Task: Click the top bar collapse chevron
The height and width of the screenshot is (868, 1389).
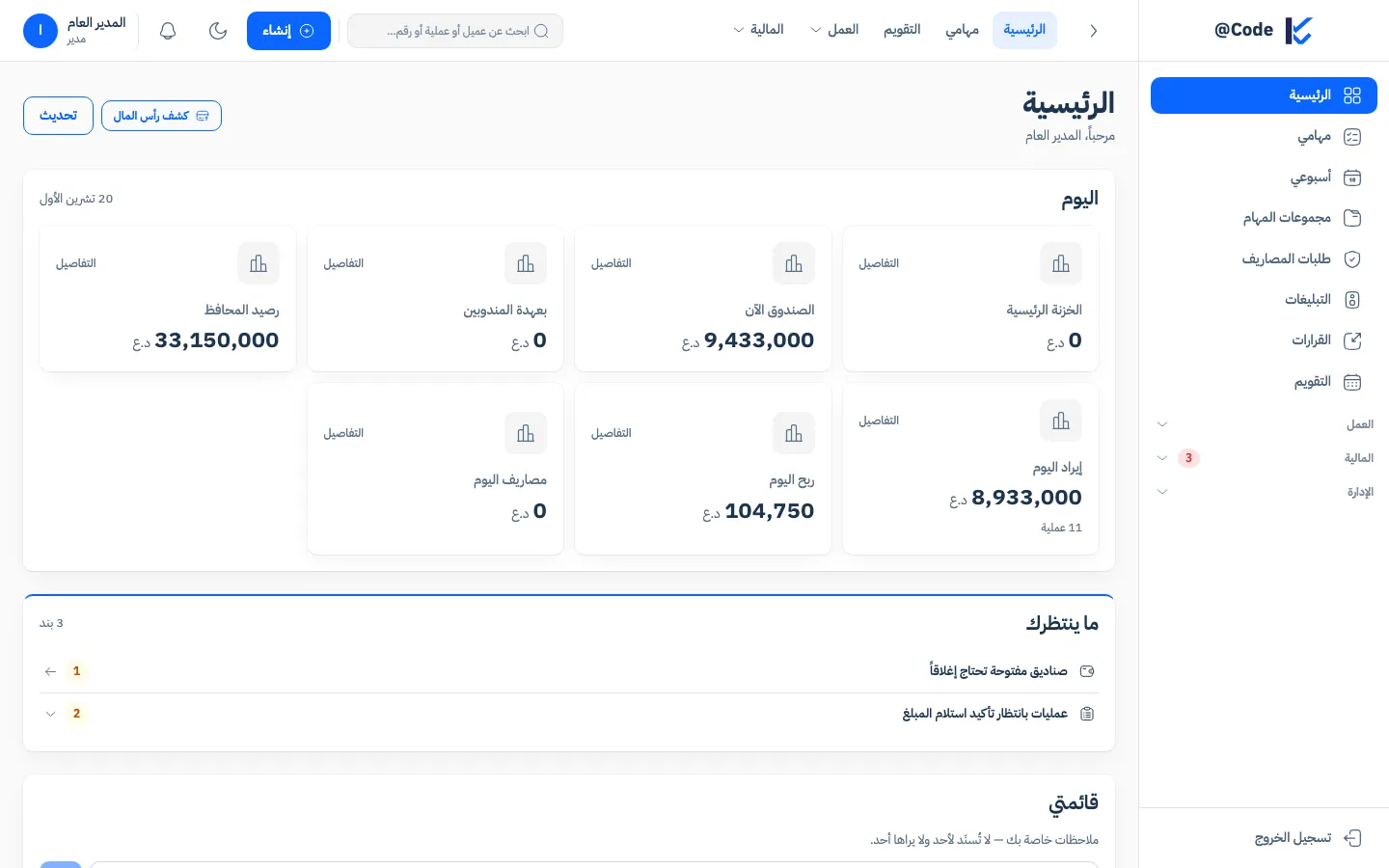Action: (1093, 31)
